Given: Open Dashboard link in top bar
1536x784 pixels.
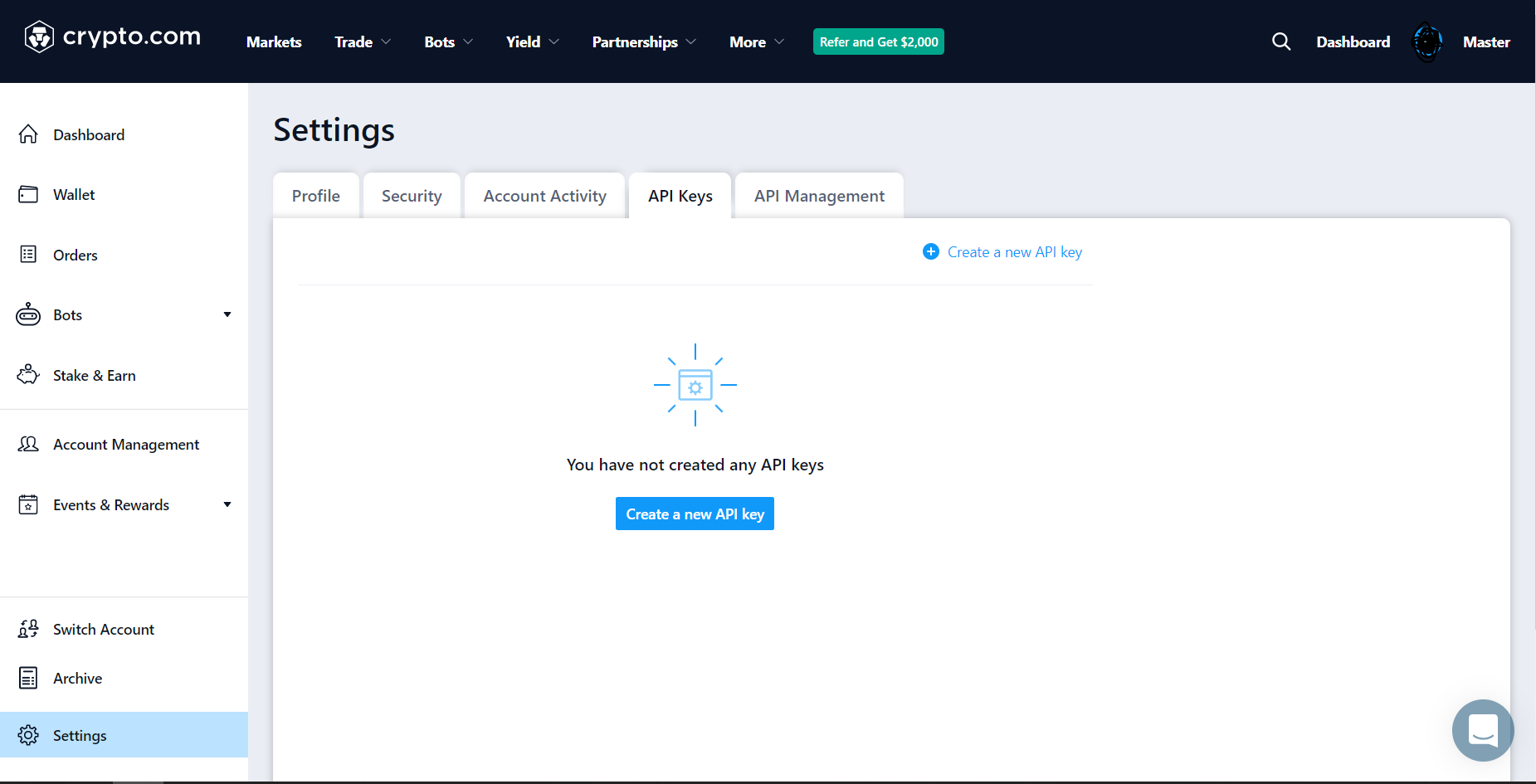Looking at the screenshot, I should pyautogui.click(x=1353, y=41).
